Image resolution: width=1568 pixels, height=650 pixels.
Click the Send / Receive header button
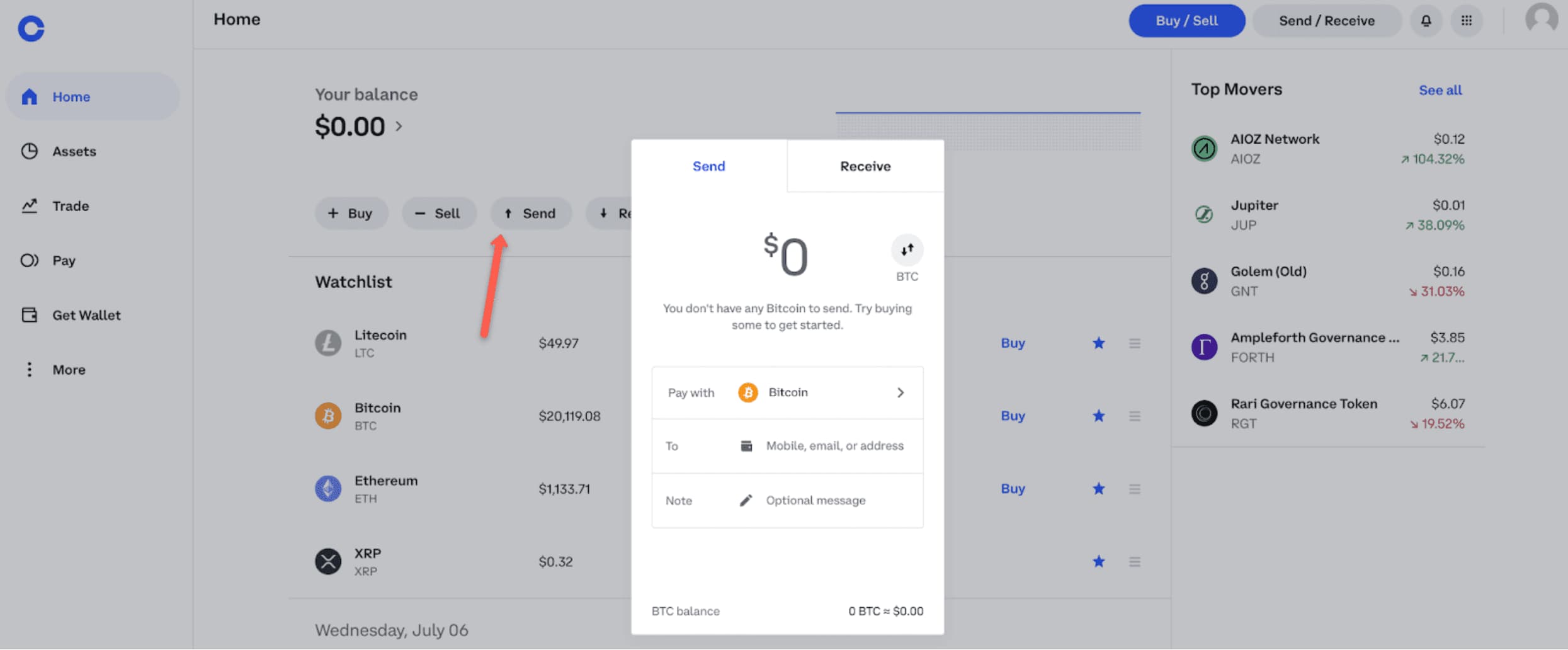pyautogui.click(x=1327, y=21)
